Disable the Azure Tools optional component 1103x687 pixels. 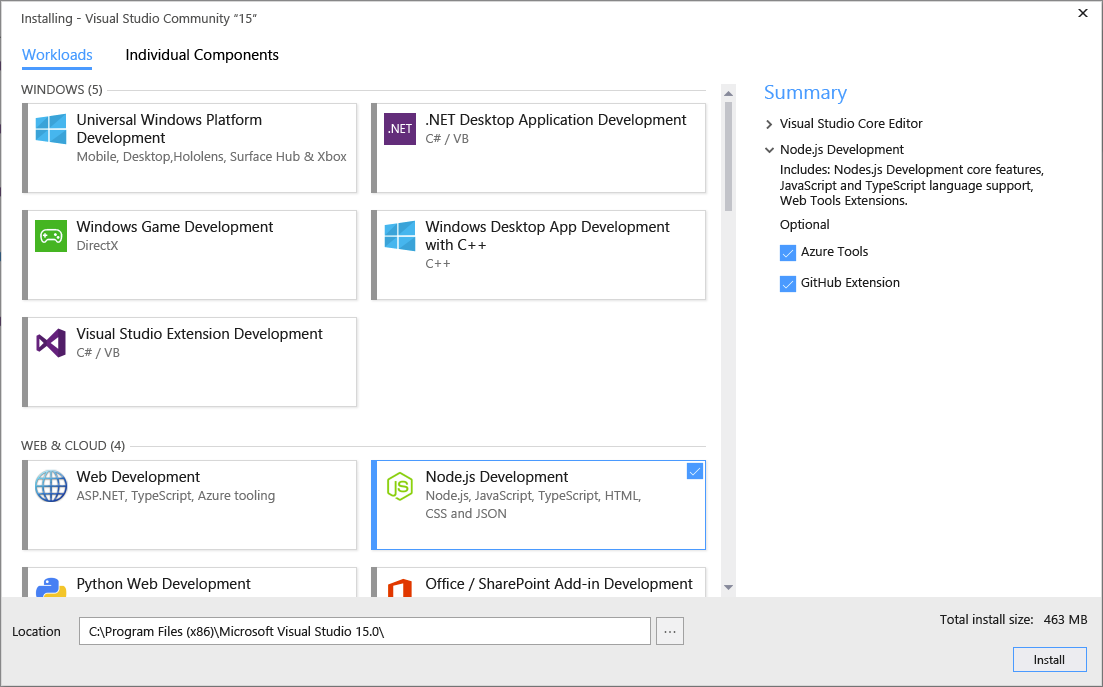tap(788, 253)
